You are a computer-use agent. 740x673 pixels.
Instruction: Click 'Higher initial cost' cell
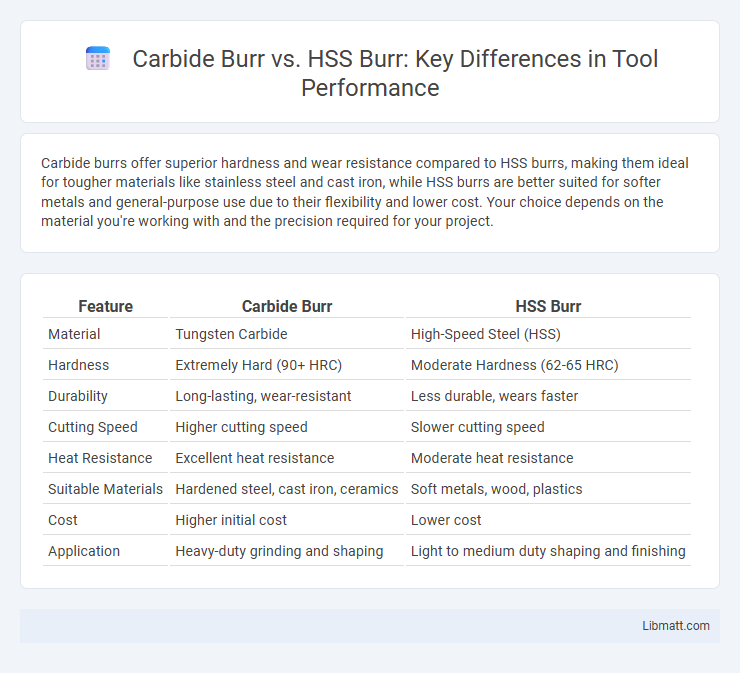(x=231, y=520)
